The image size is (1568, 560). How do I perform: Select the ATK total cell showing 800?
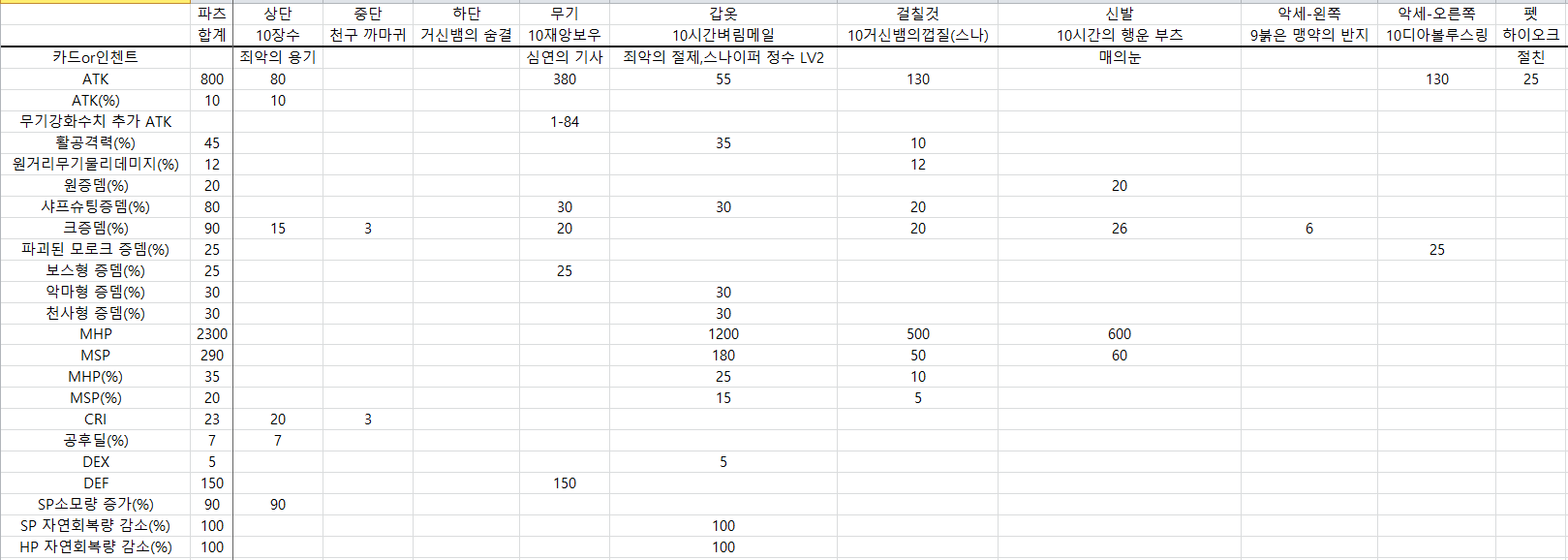(211, 79)
